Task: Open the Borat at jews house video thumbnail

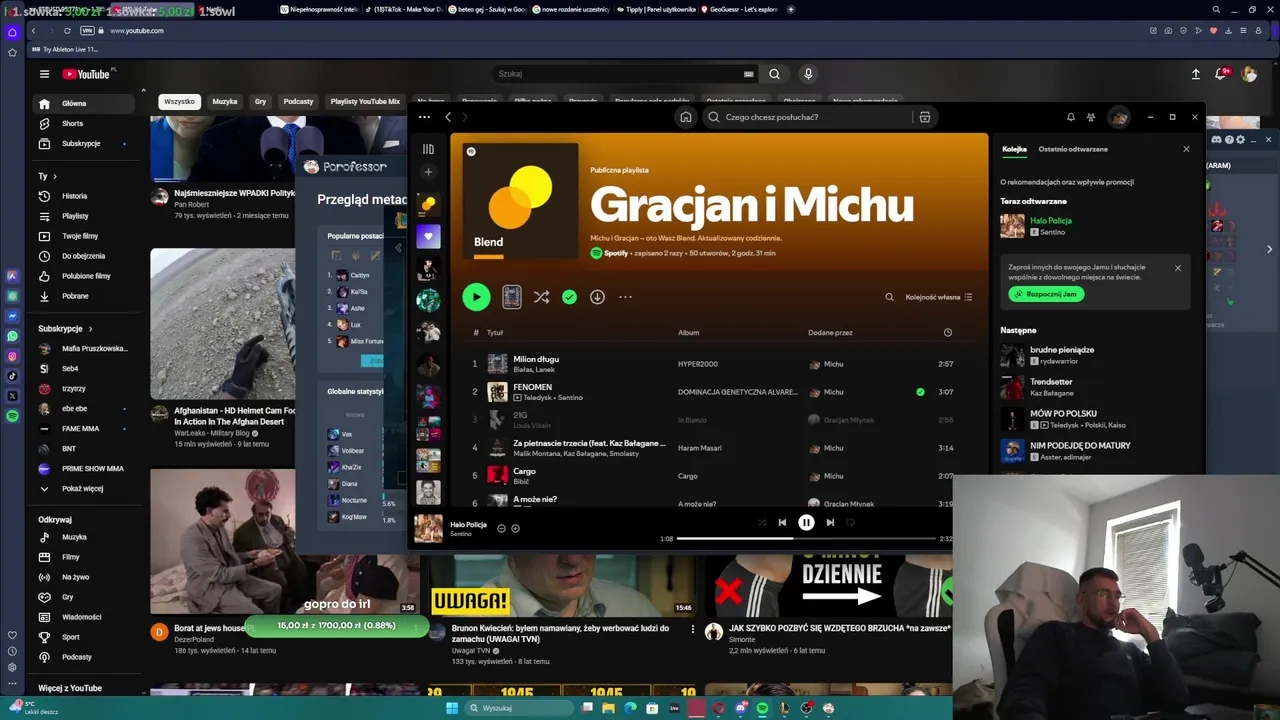Action: pyautogui.click(x=285, y=541)
